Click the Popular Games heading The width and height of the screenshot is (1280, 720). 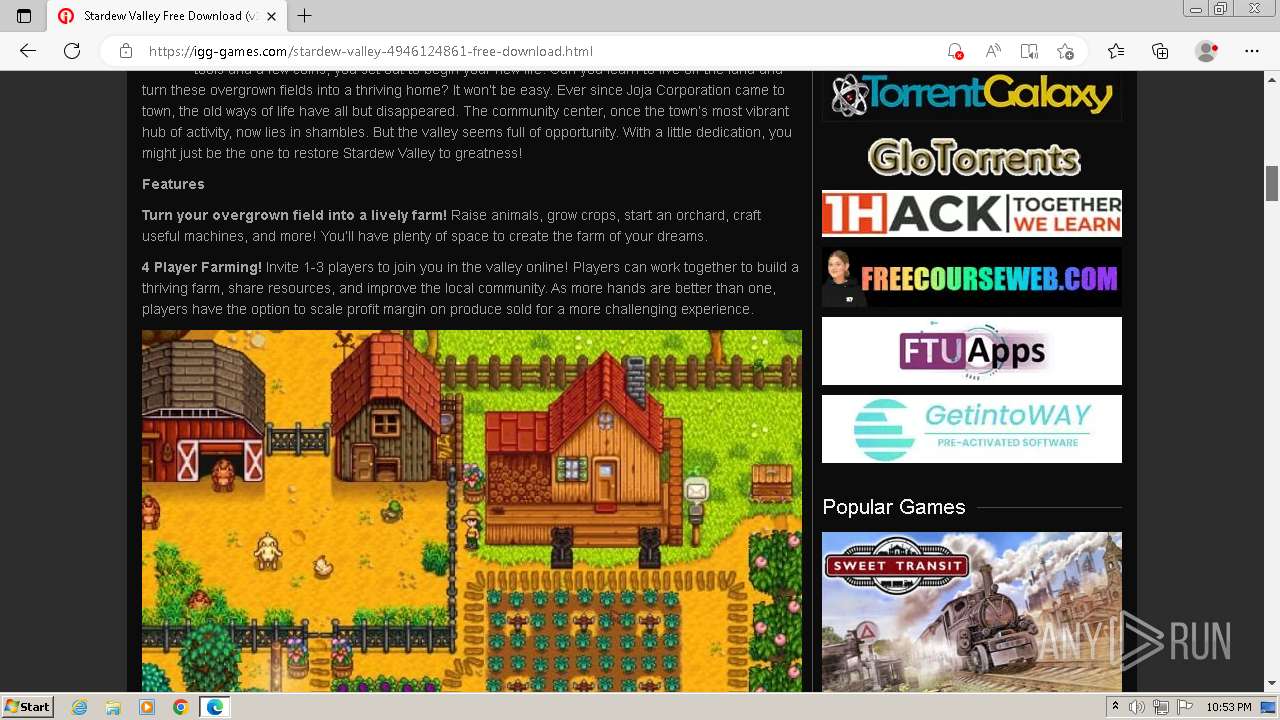pos(894,507)
